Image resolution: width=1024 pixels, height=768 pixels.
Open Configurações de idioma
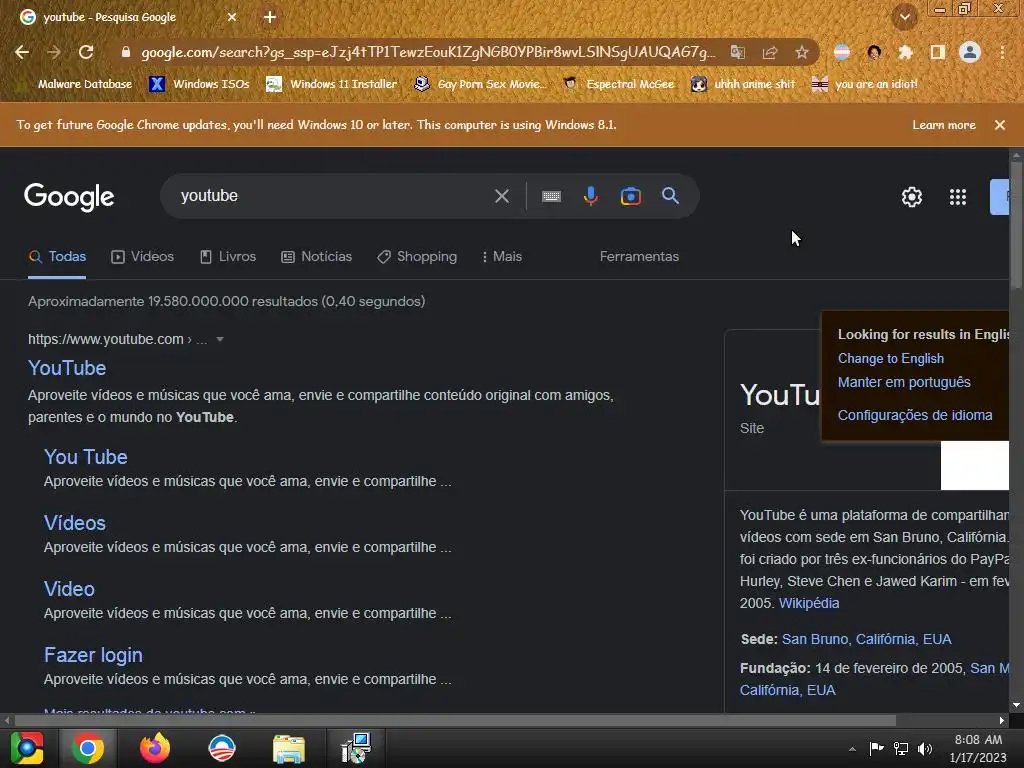[x=915, y=415]
